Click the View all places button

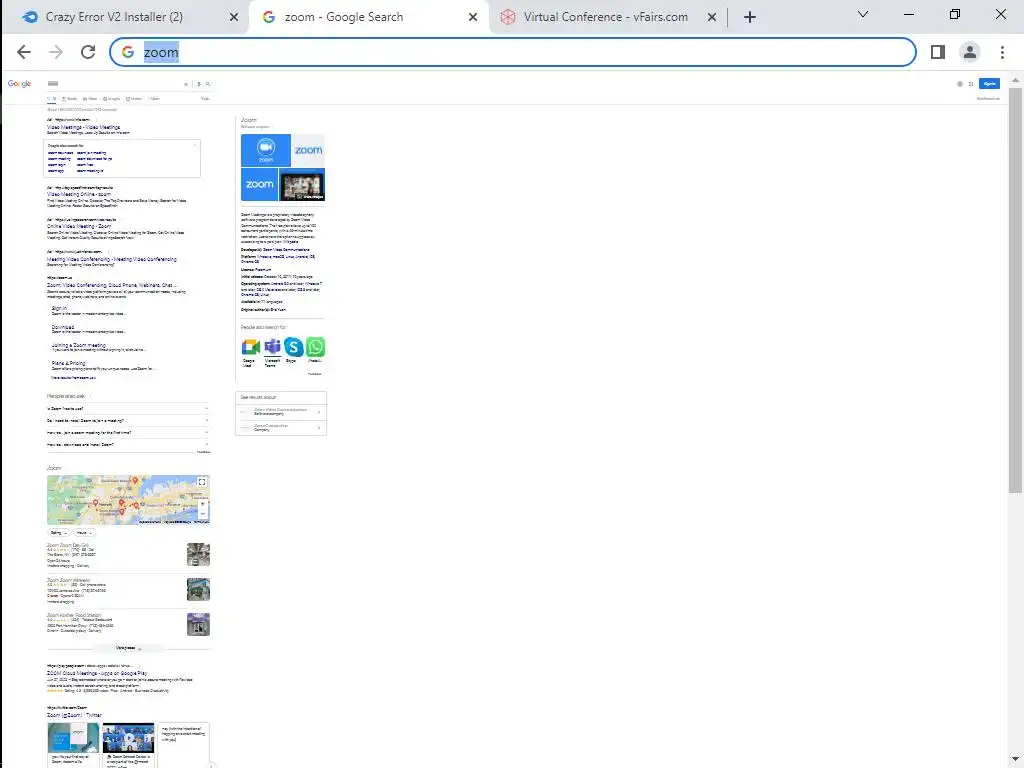click(128, 648)
